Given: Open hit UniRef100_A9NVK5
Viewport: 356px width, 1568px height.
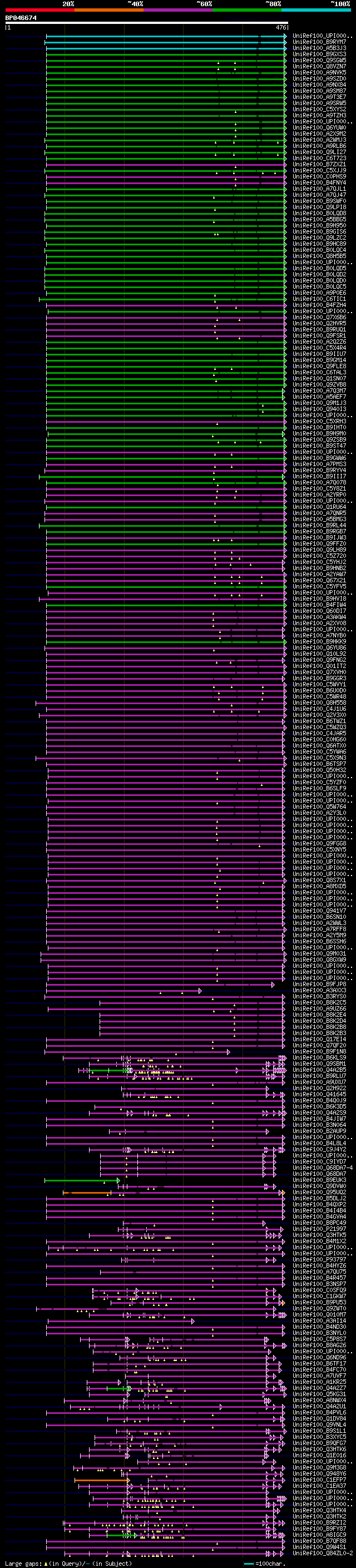Looking at the screenshot, I should (x=319, y=72).
